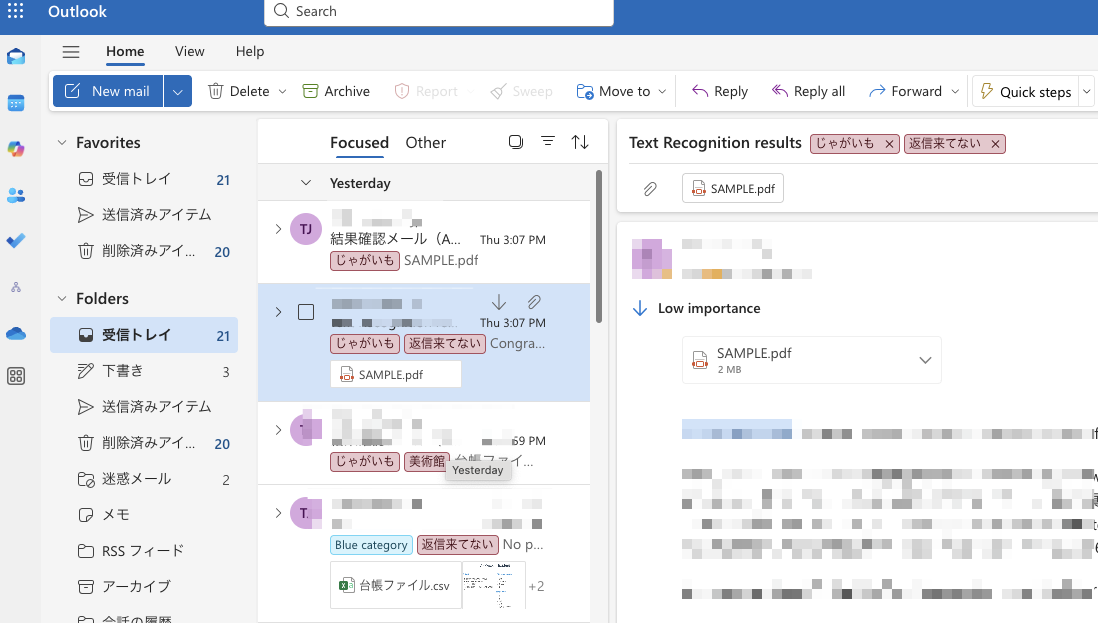Open Mail app in left rail
Screen dimensions: 1098x623
pos(16,57)
